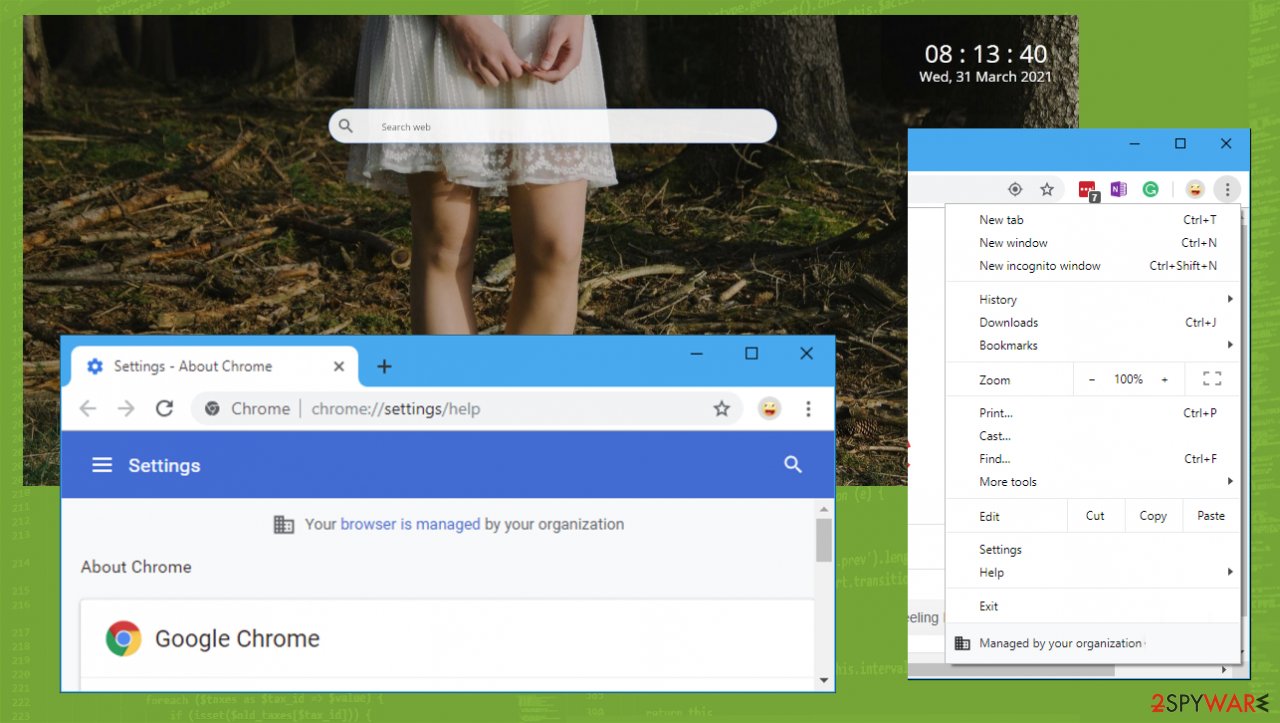Select Exit from Chrome menu
1280x723 pixels.
[x=1093, y=606]
